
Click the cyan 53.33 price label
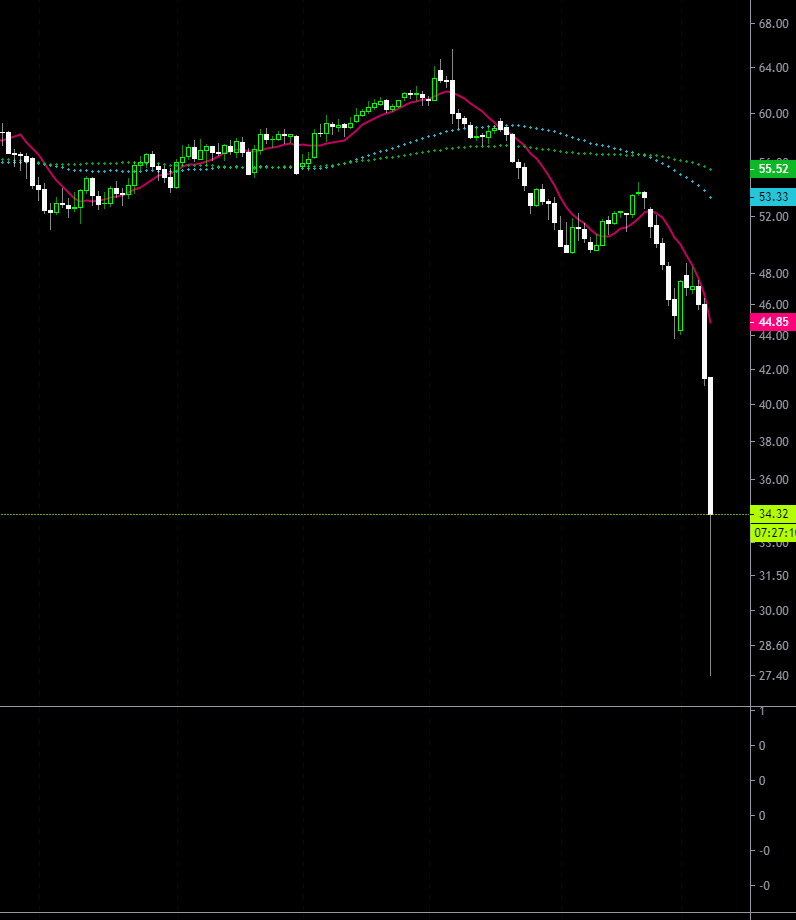point(773,197)
